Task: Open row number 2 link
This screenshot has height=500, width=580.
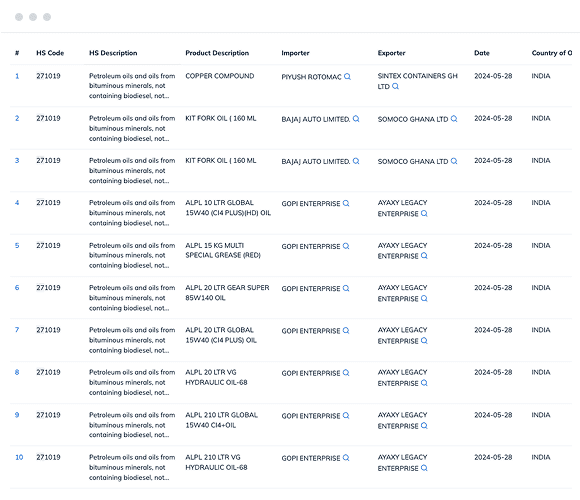Action: tap(17, 118)
